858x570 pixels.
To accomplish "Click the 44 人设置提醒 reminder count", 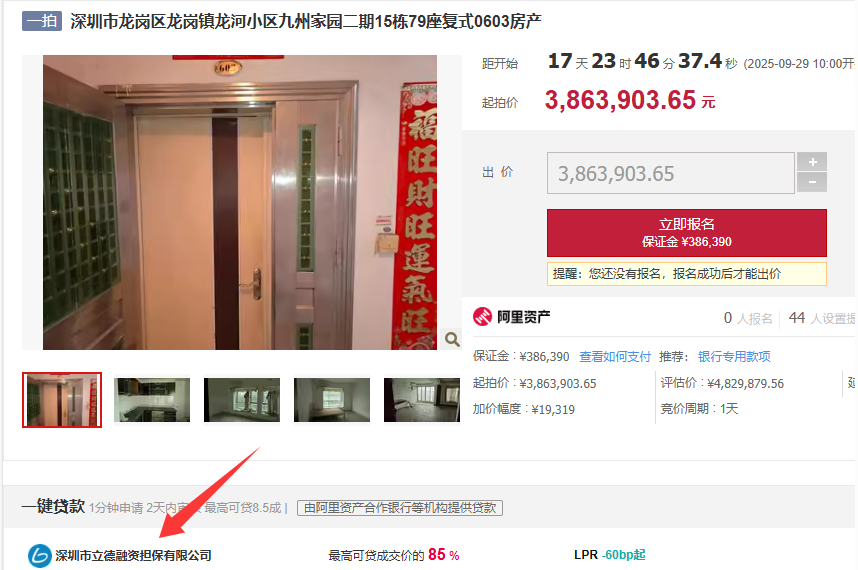I will (x=822, y=318).
